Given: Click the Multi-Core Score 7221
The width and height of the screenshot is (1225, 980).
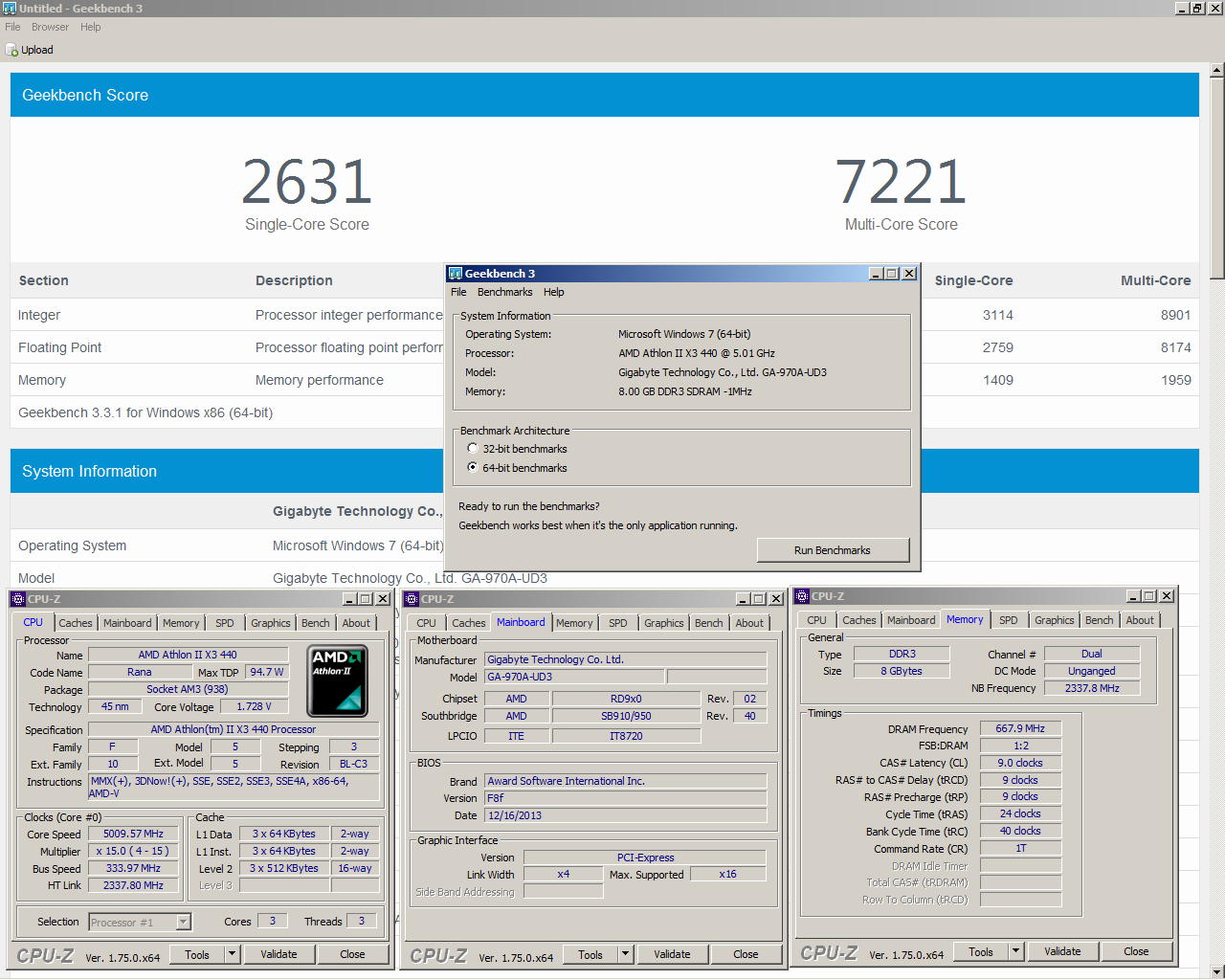Looking at the screenshot, I should (x=901, y=183).
